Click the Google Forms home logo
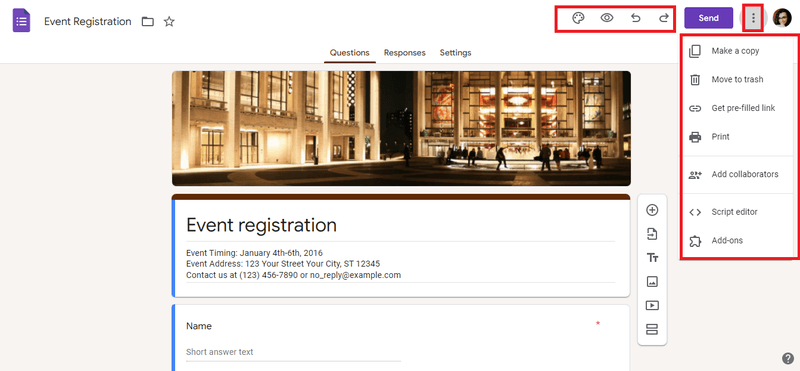Screen dimensions: 800x371 21,21
